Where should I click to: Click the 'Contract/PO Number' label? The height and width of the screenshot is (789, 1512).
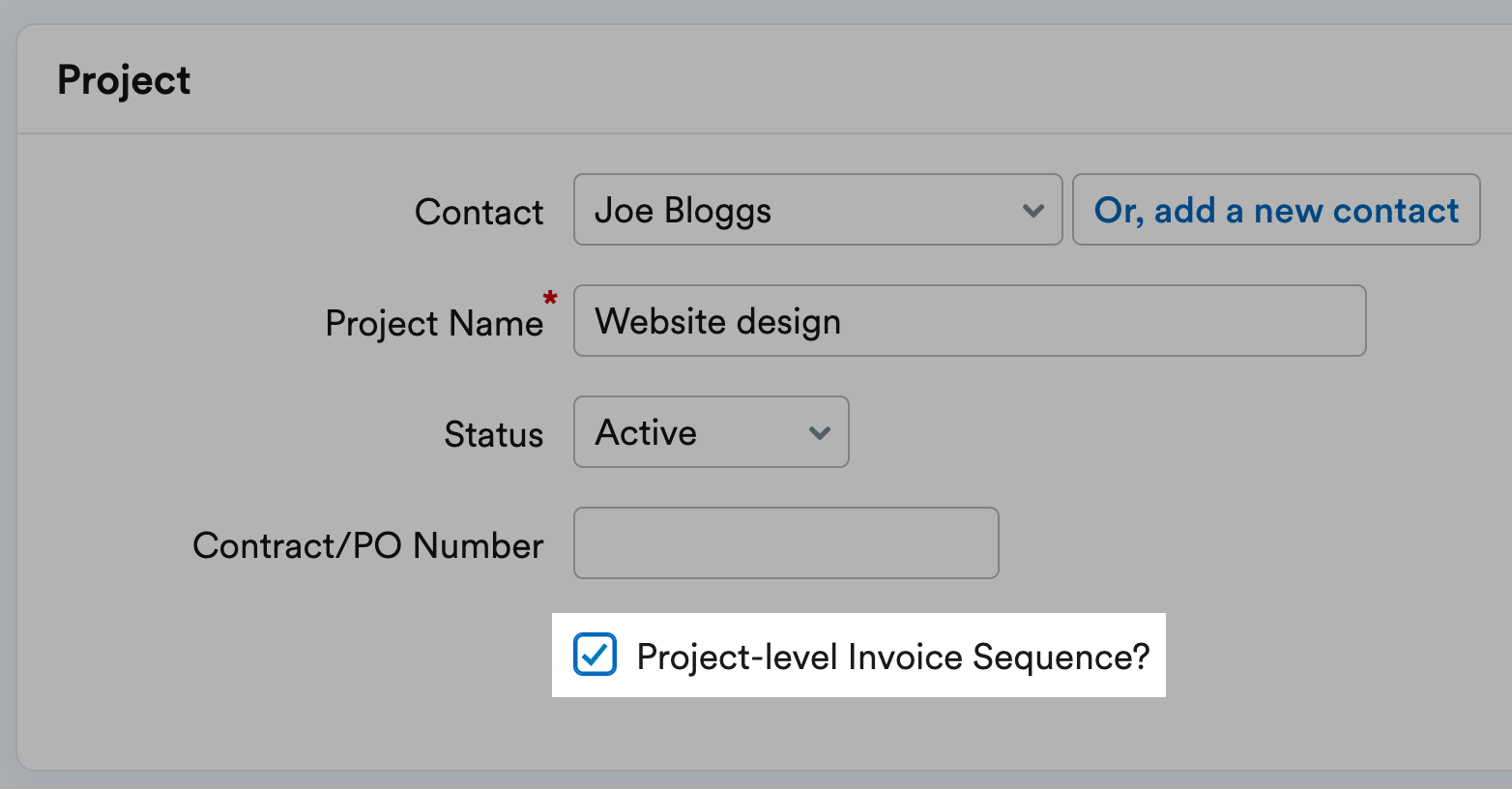pos(368,545)
